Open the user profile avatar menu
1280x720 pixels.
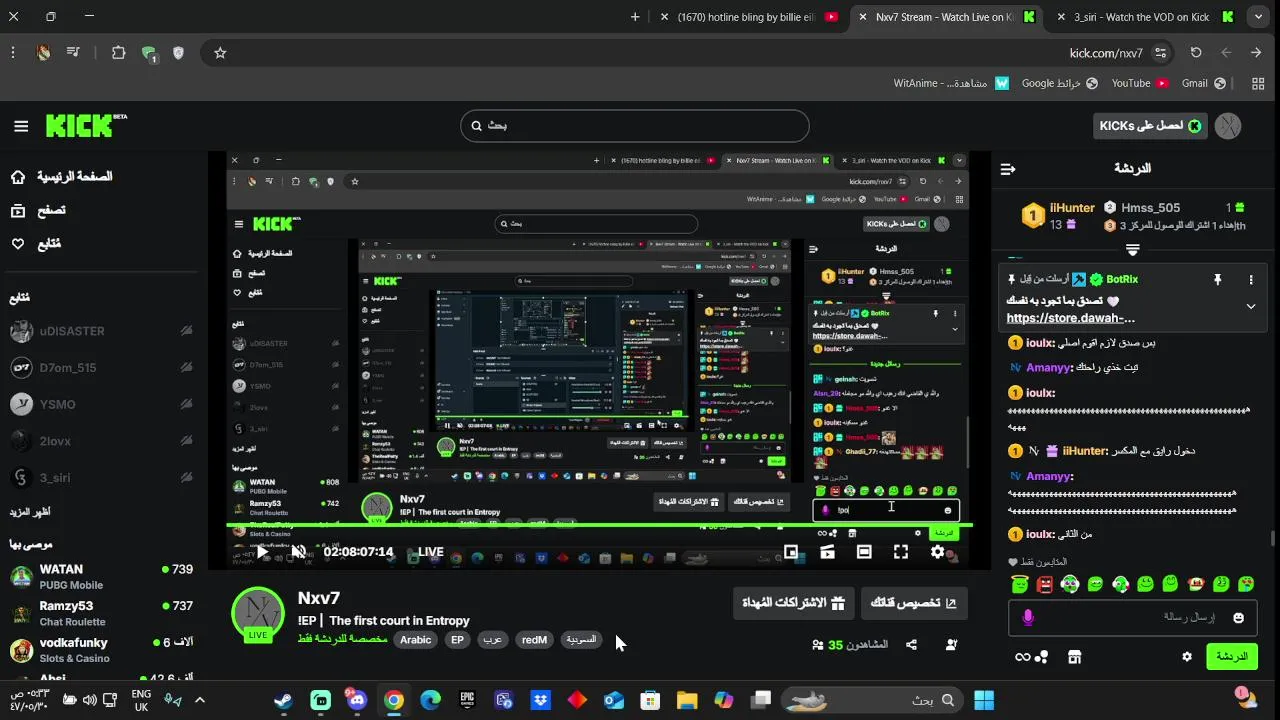point(1228,126)
